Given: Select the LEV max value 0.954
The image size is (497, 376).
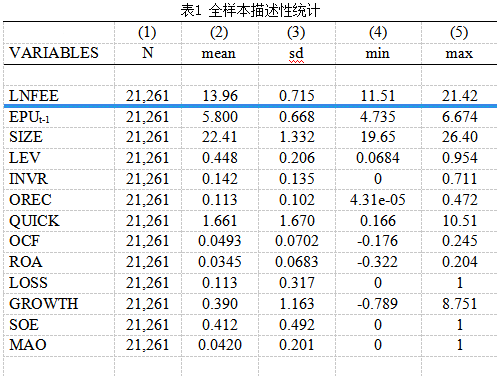Looking at the screenshot, I should click(x=460, y=158).
